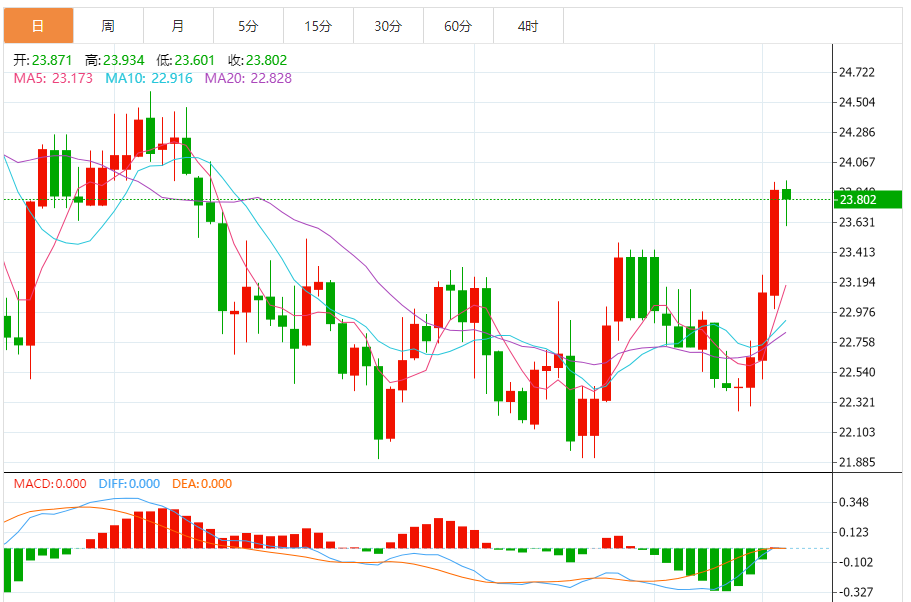Click the 23.631 price axis label

pos(857,223)
